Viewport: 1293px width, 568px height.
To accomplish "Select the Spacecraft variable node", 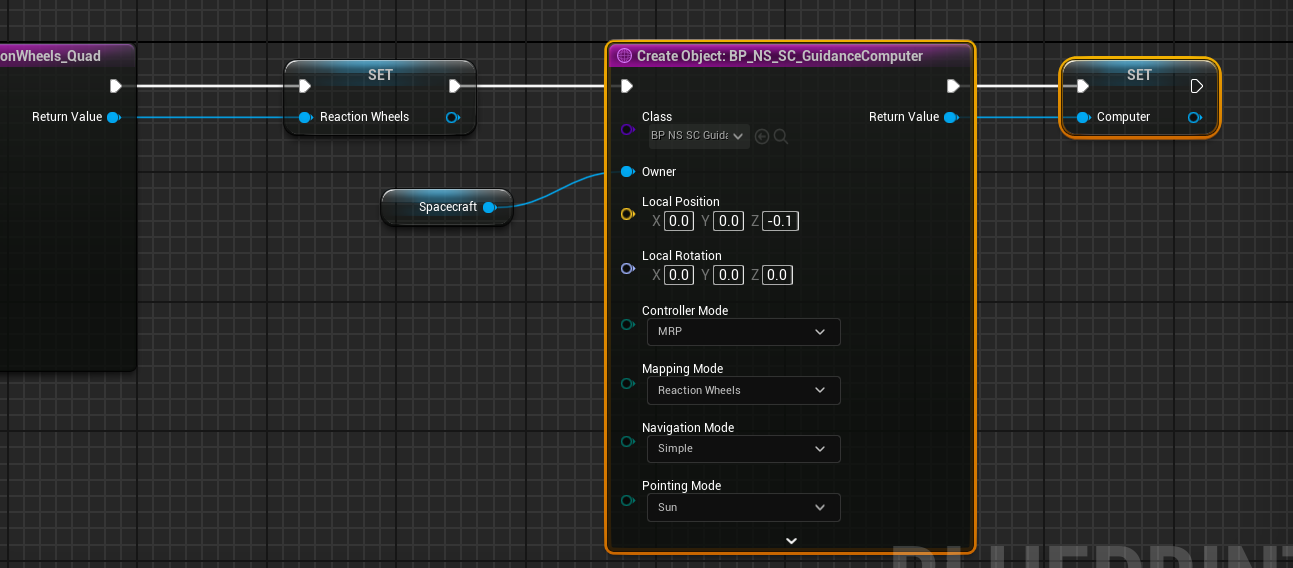I will pyautogui.click(x=440, y=207).
